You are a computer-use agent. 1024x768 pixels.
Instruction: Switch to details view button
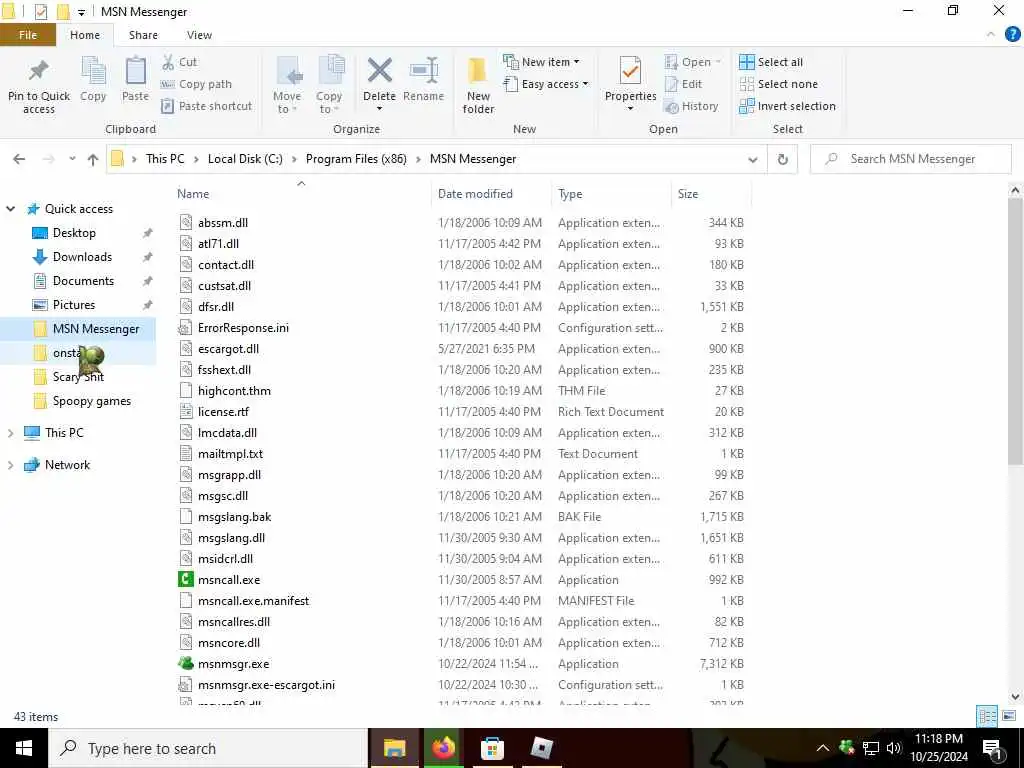(987, 716)
